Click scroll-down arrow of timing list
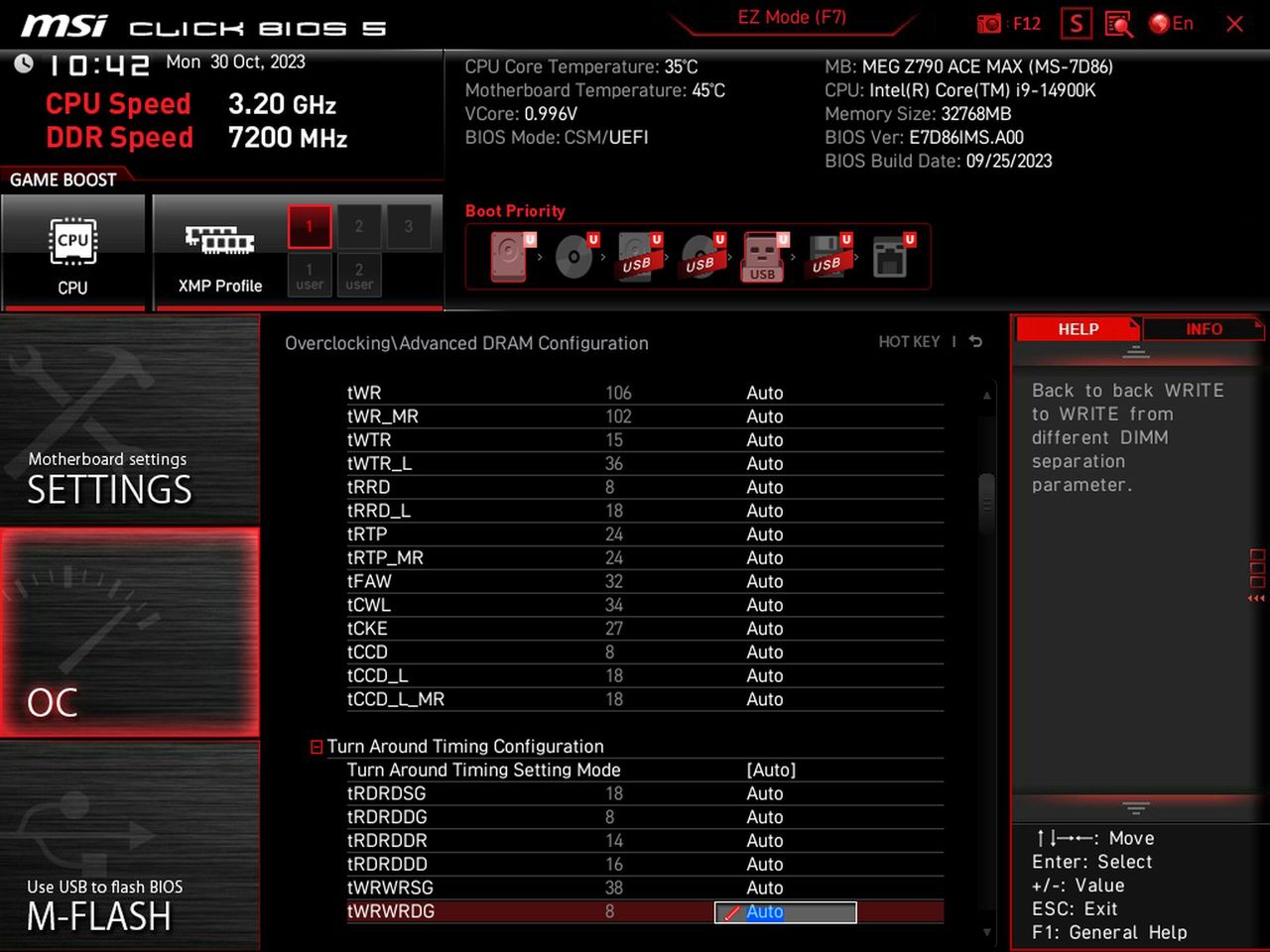This screenshot has width=1270, height=952. pos(986,932)
